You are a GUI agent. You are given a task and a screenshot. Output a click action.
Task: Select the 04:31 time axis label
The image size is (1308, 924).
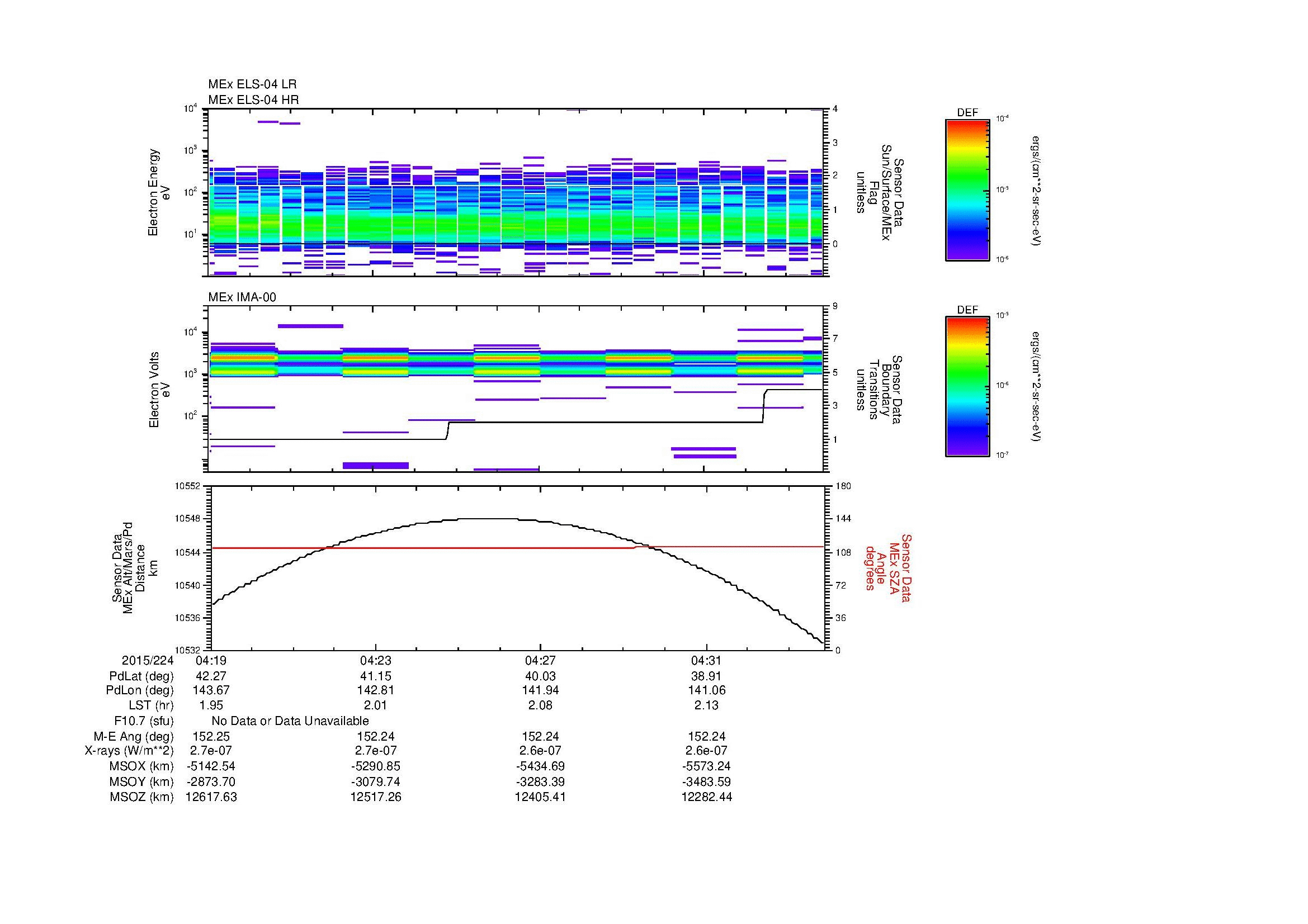[x=706, y=661]
